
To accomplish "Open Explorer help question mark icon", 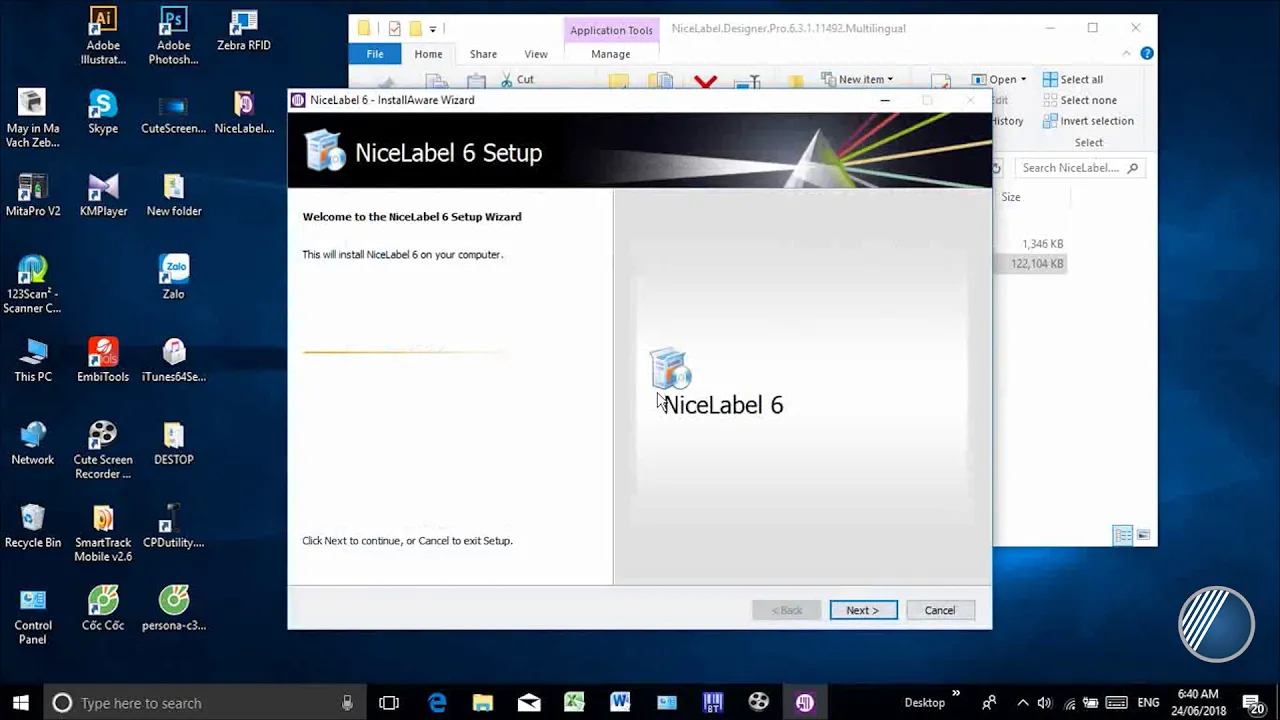I will pyautogui.click(x=1147, y=54).
